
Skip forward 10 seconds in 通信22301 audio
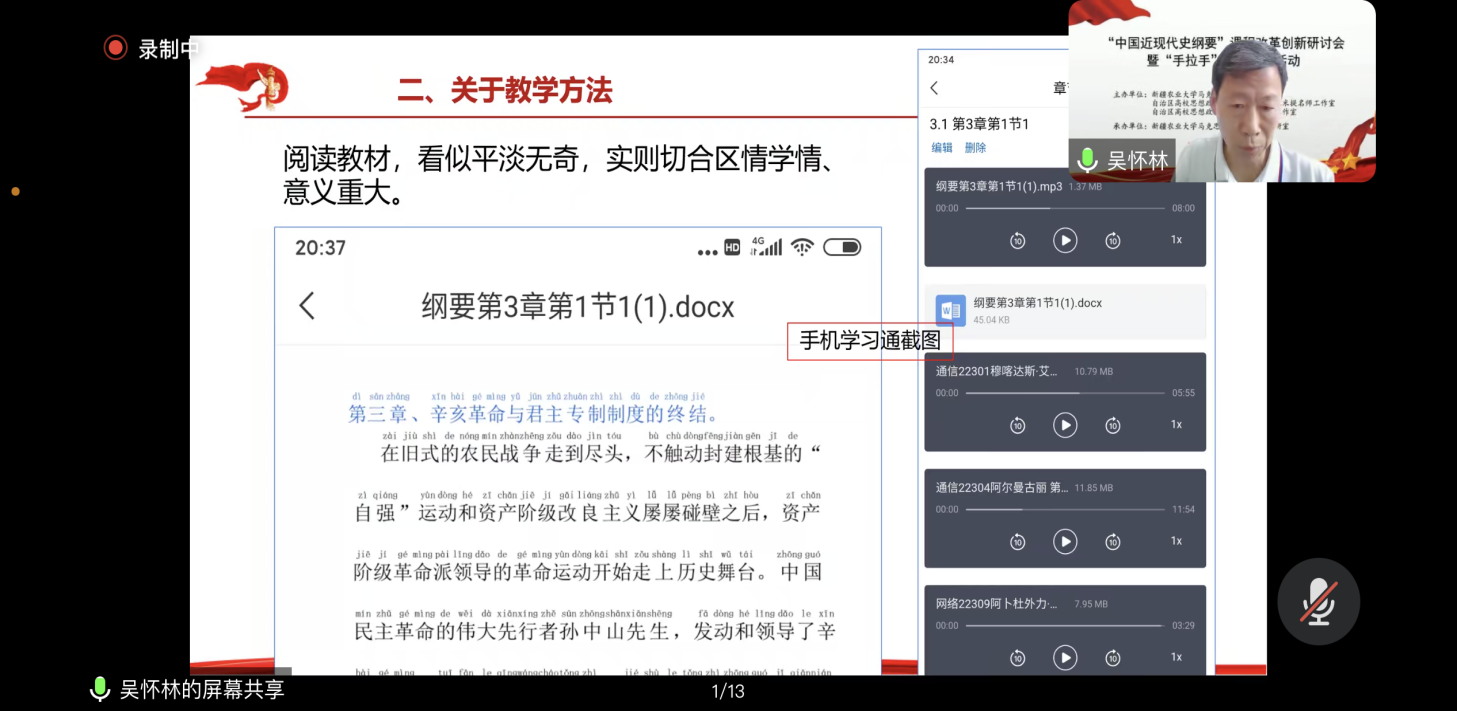(x=1112, y=426)
